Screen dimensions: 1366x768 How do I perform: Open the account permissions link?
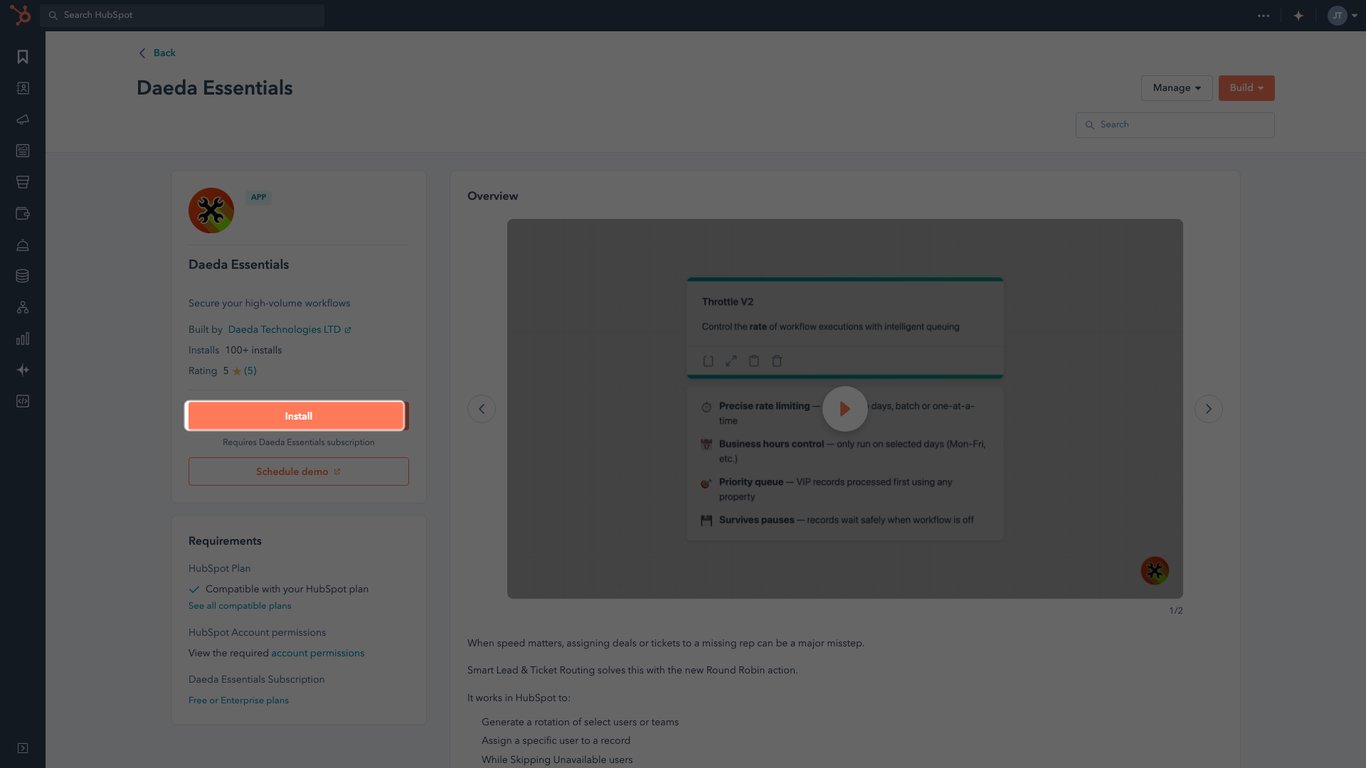(318, 653)
